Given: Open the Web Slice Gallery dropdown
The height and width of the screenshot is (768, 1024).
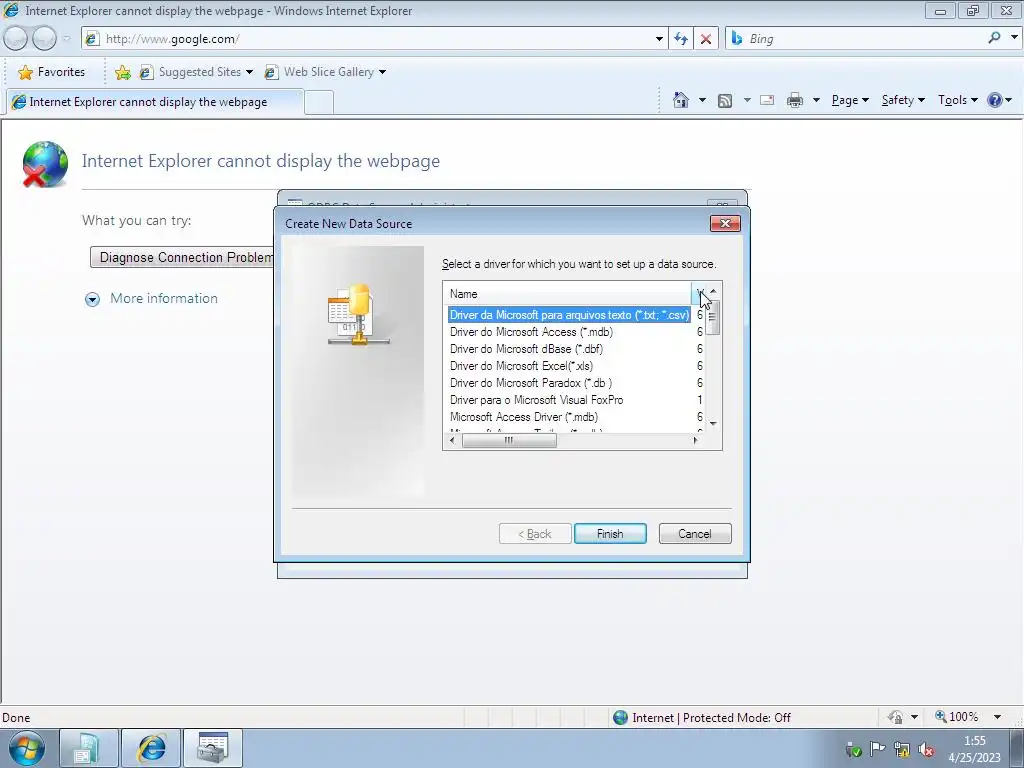Looking at the screenshot, I should coord(383,72).
